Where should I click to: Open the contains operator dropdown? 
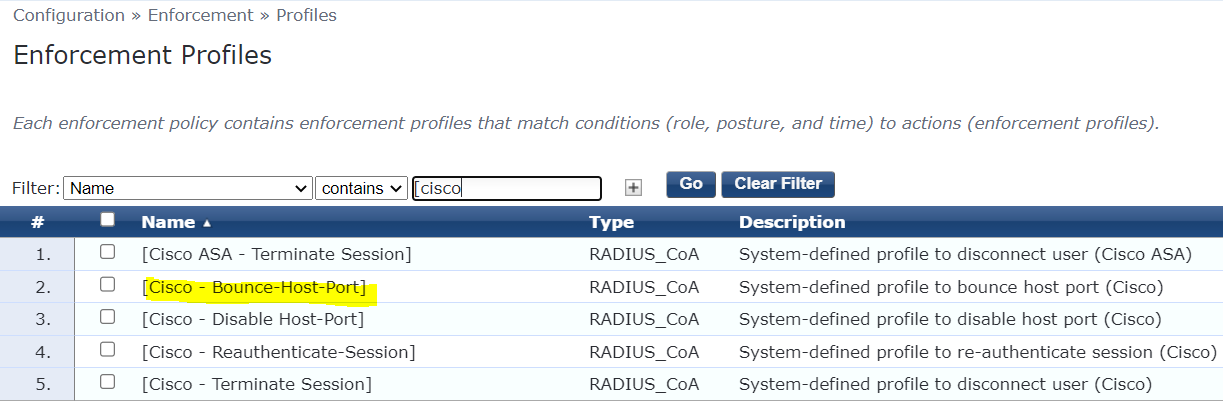tap(361, 188)
